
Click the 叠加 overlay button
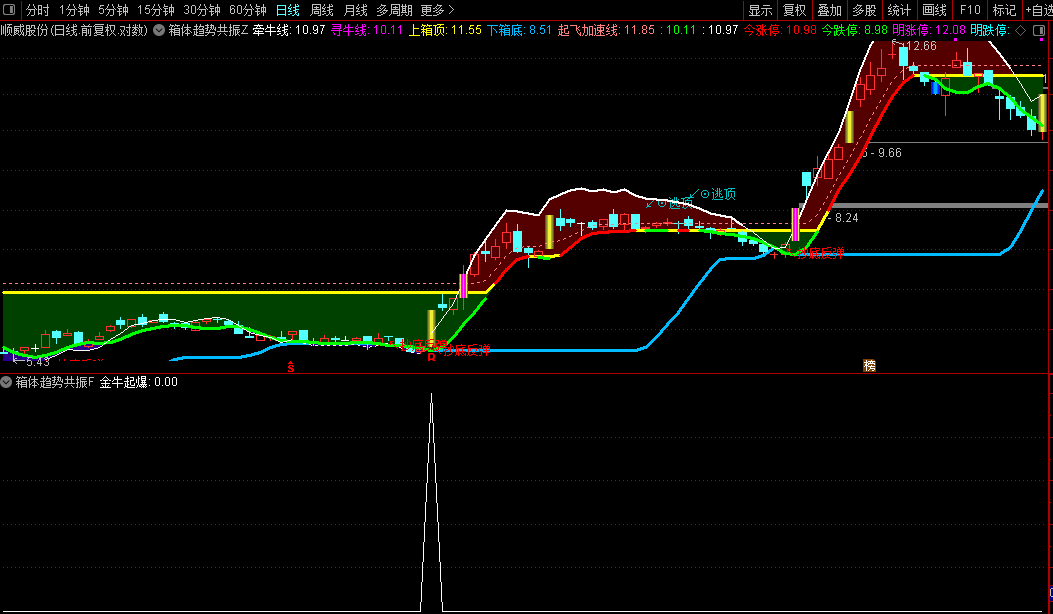pyautogui.click(x=829, y=10)
